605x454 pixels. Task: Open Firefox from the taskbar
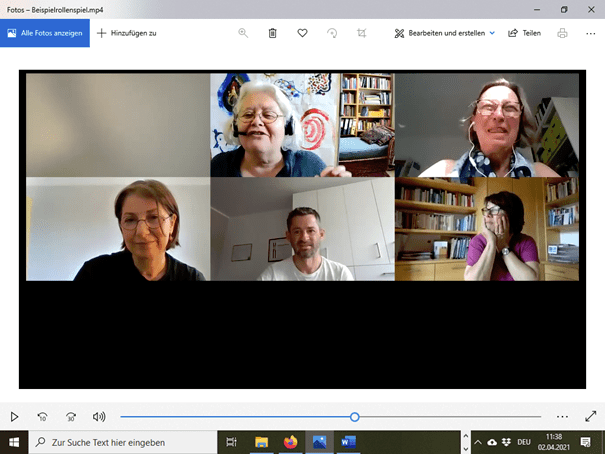coord(290,441)
